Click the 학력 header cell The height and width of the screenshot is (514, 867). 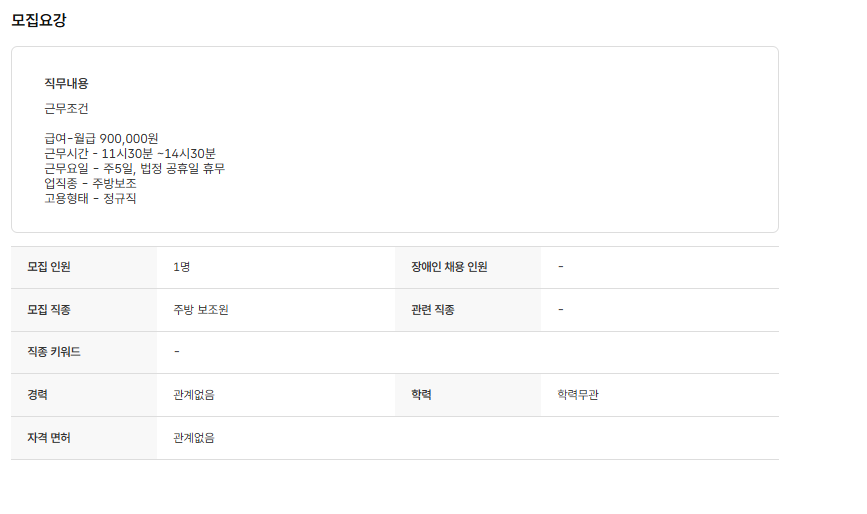pyautogui.click(x=421, y=395)
